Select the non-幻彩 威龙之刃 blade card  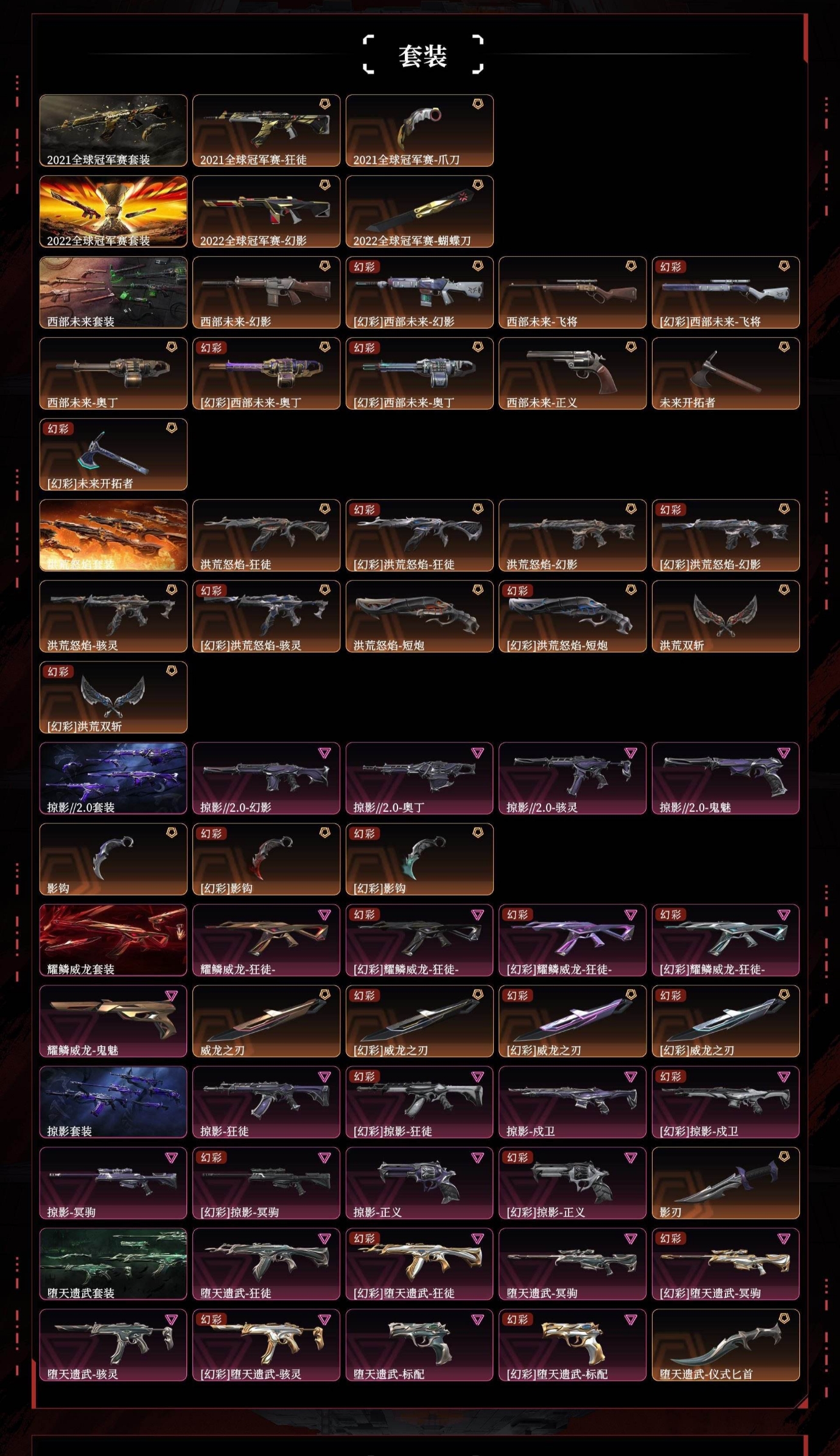(266, 1021)
